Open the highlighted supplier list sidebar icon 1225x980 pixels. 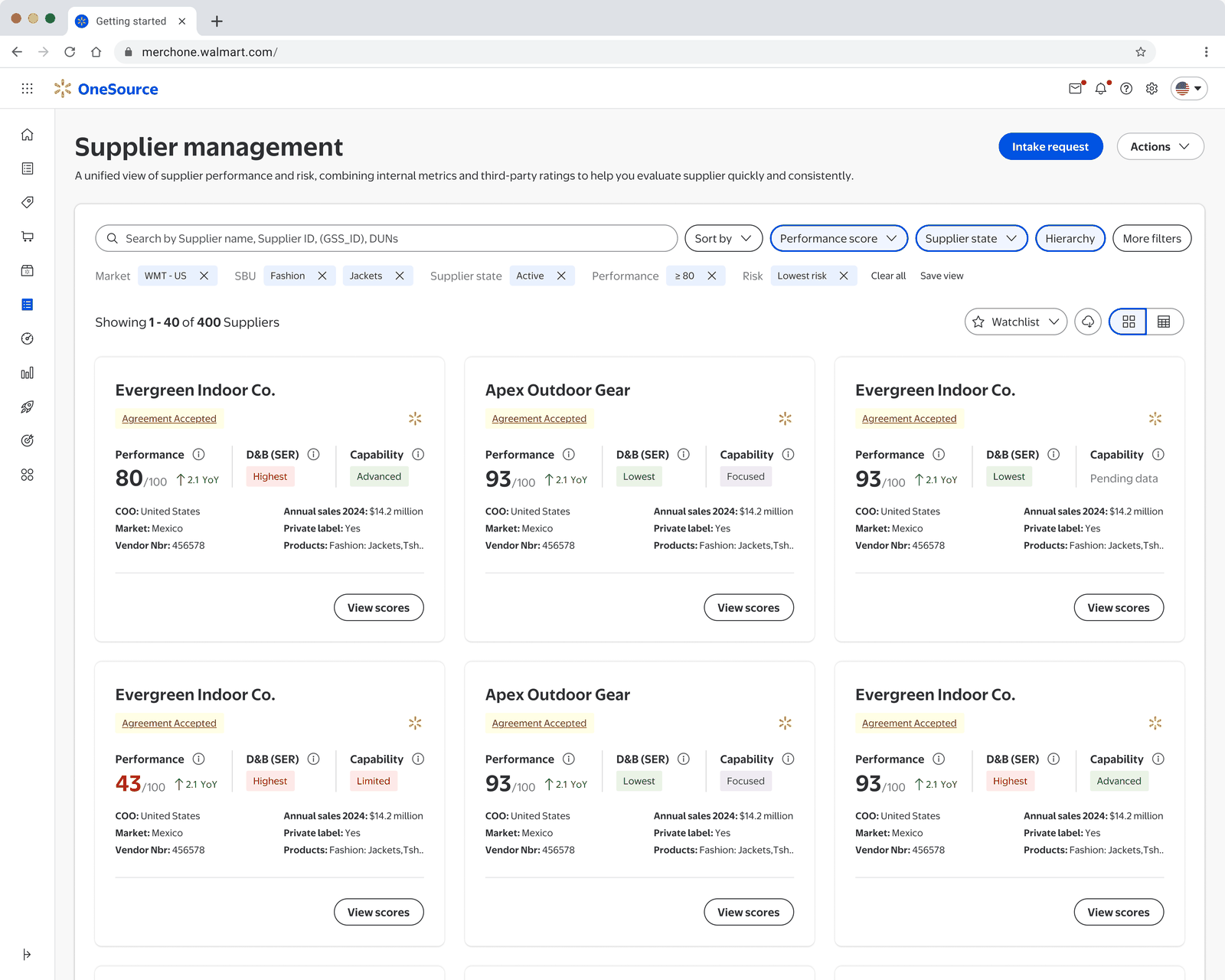tap(28, 305)
